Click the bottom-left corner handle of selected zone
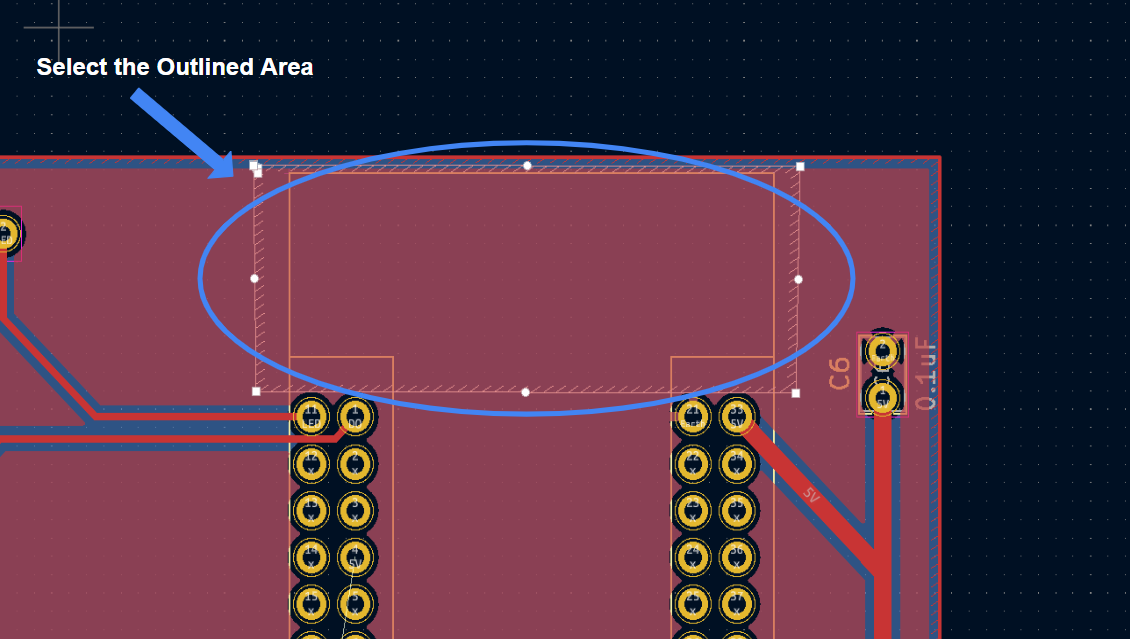Screen dimensions: 1130x639 point(256,391)
